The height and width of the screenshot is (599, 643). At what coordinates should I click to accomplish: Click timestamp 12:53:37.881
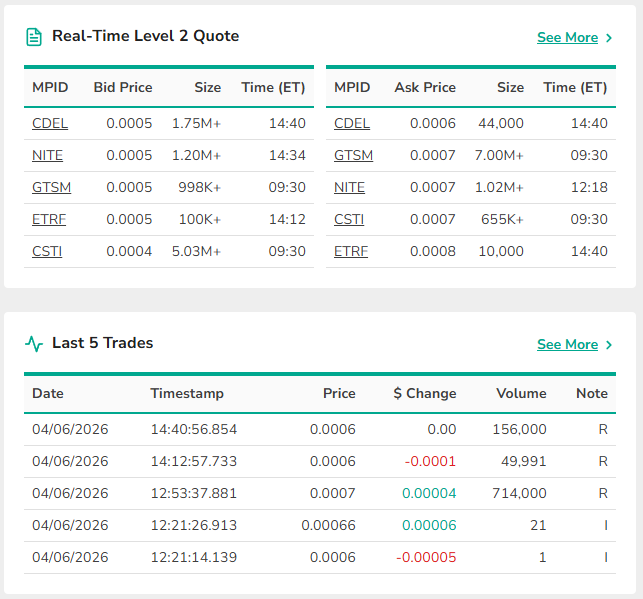194,493
